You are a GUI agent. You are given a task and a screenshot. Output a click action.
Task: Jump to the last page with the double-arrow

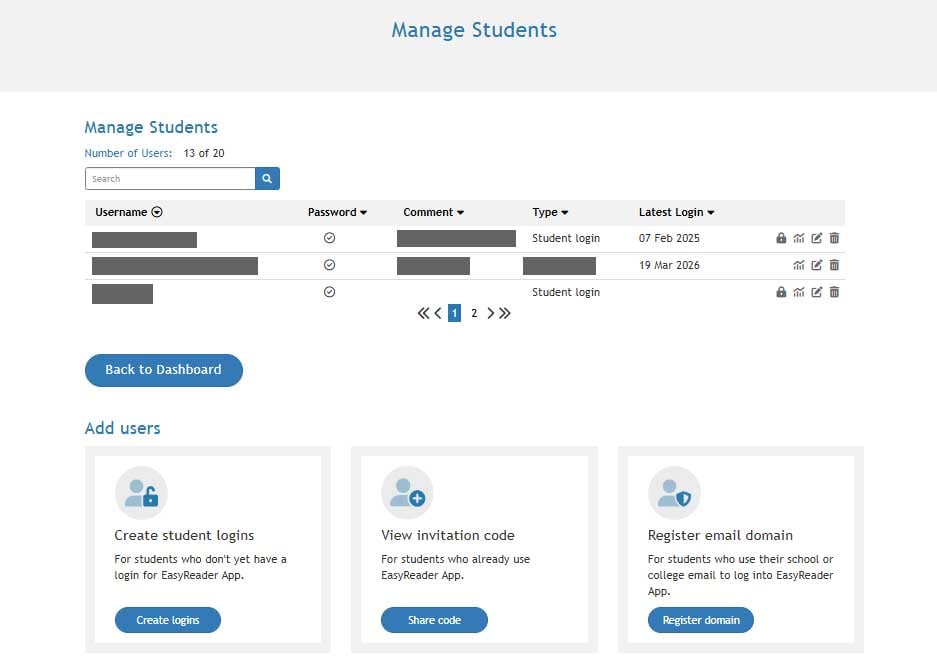(x=503, y=313)
